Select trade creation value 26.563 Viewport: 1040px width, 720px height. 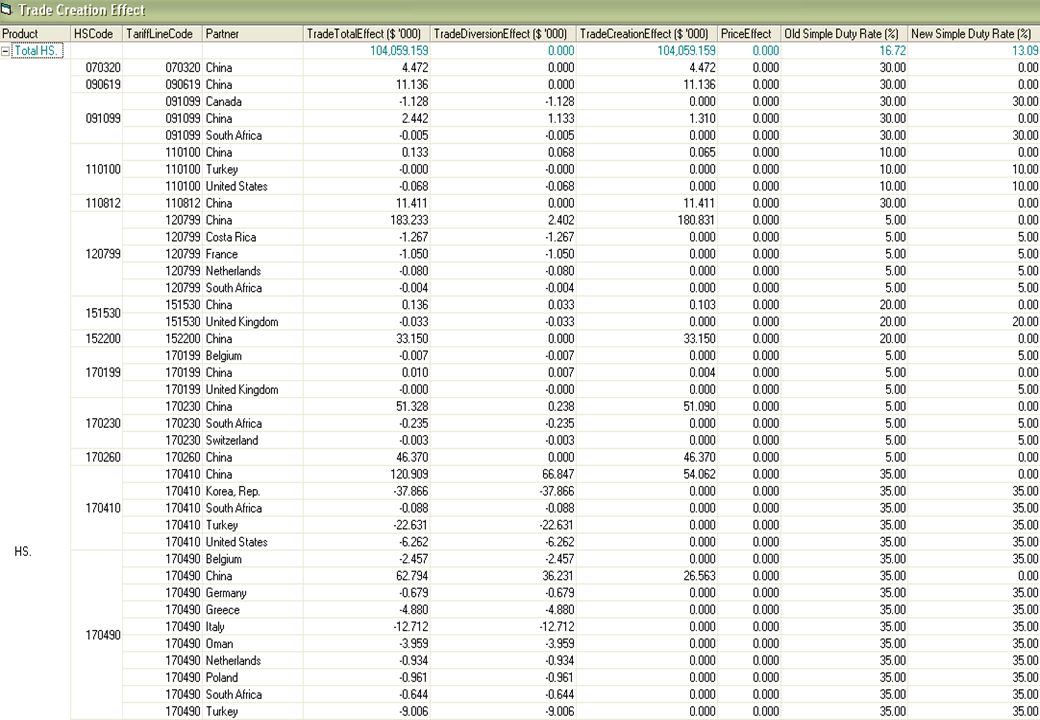(698, 575)
